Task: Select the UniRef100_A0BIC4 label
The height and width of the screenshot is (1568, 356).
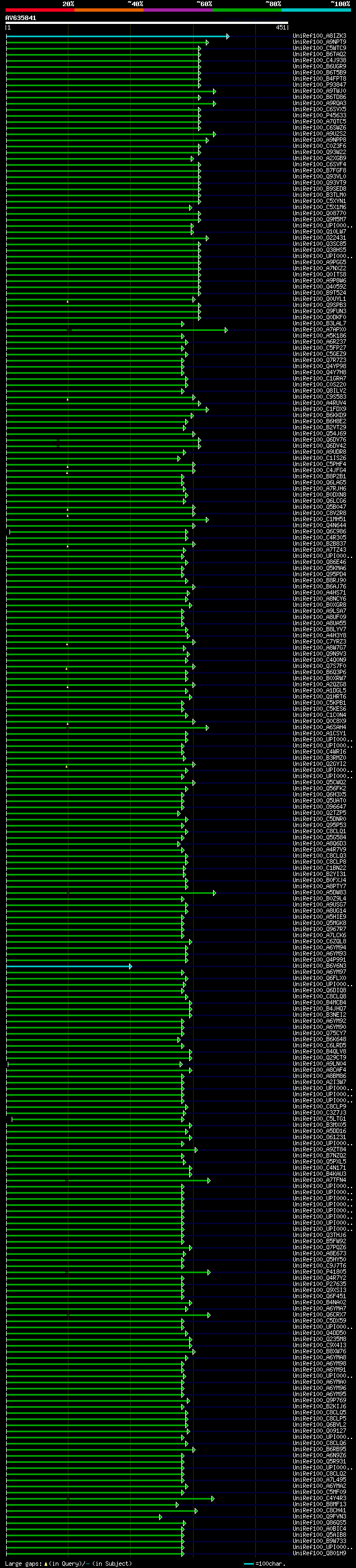Action: 319,1529
